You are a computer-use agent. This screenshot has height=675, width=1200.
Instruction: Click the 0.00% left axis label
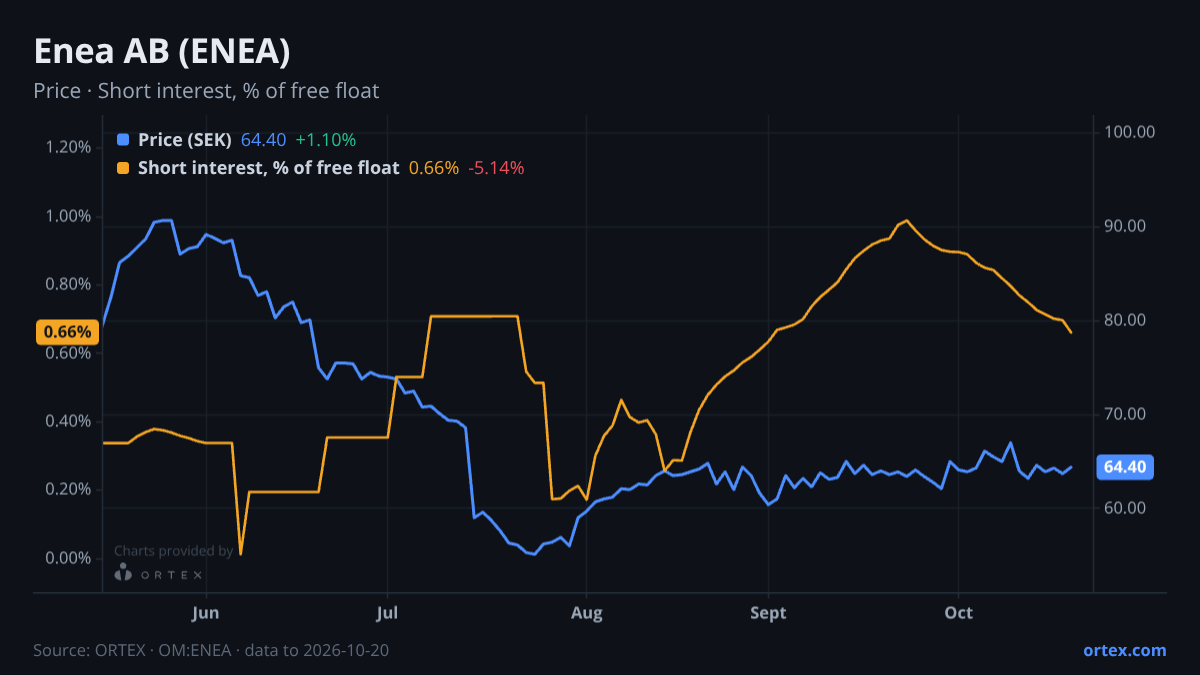tap(68, 558)
